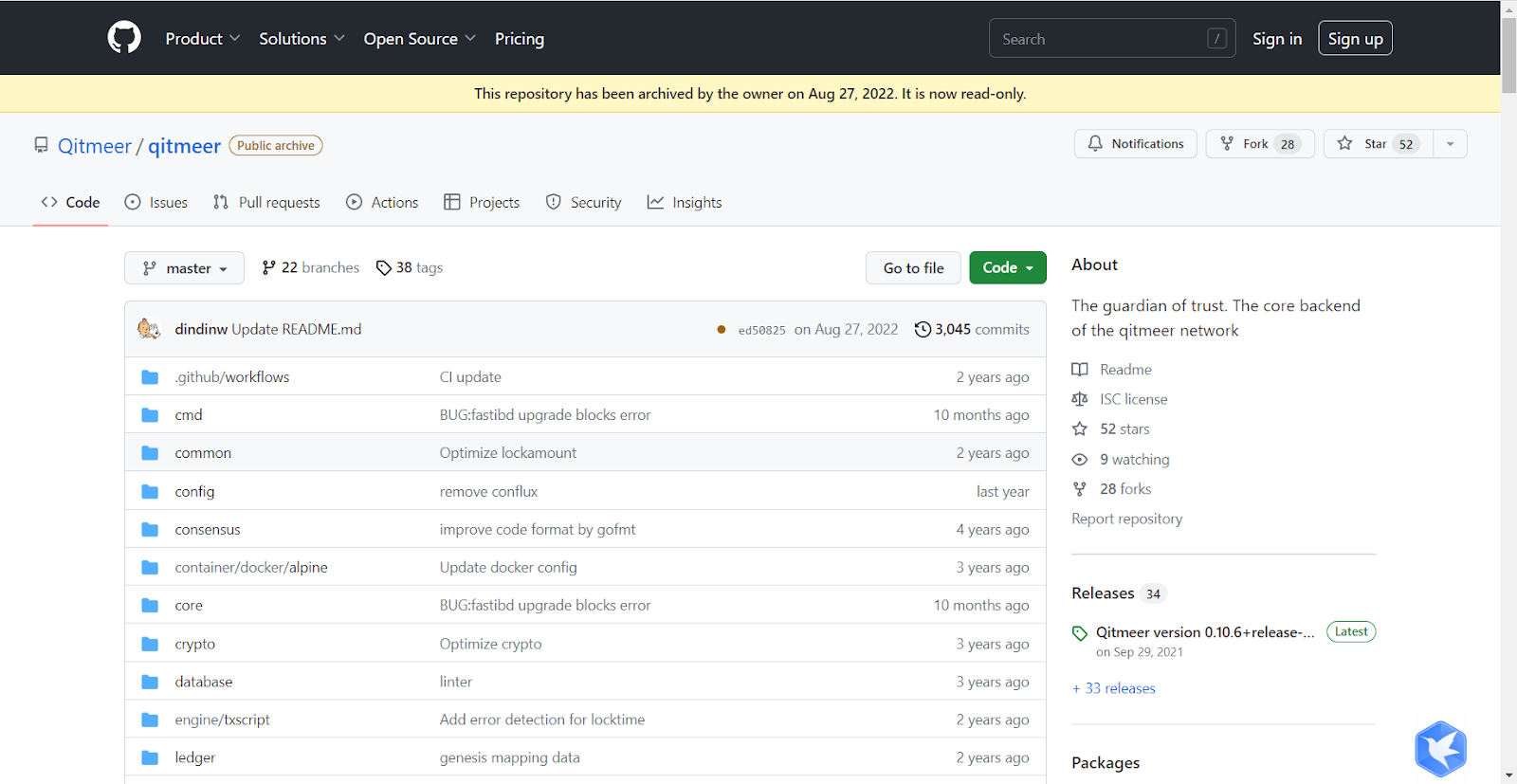The width and height of the screenshot is (1517, 784).
Task: Open the Qitmeer organization link
Action: [95, 146]
